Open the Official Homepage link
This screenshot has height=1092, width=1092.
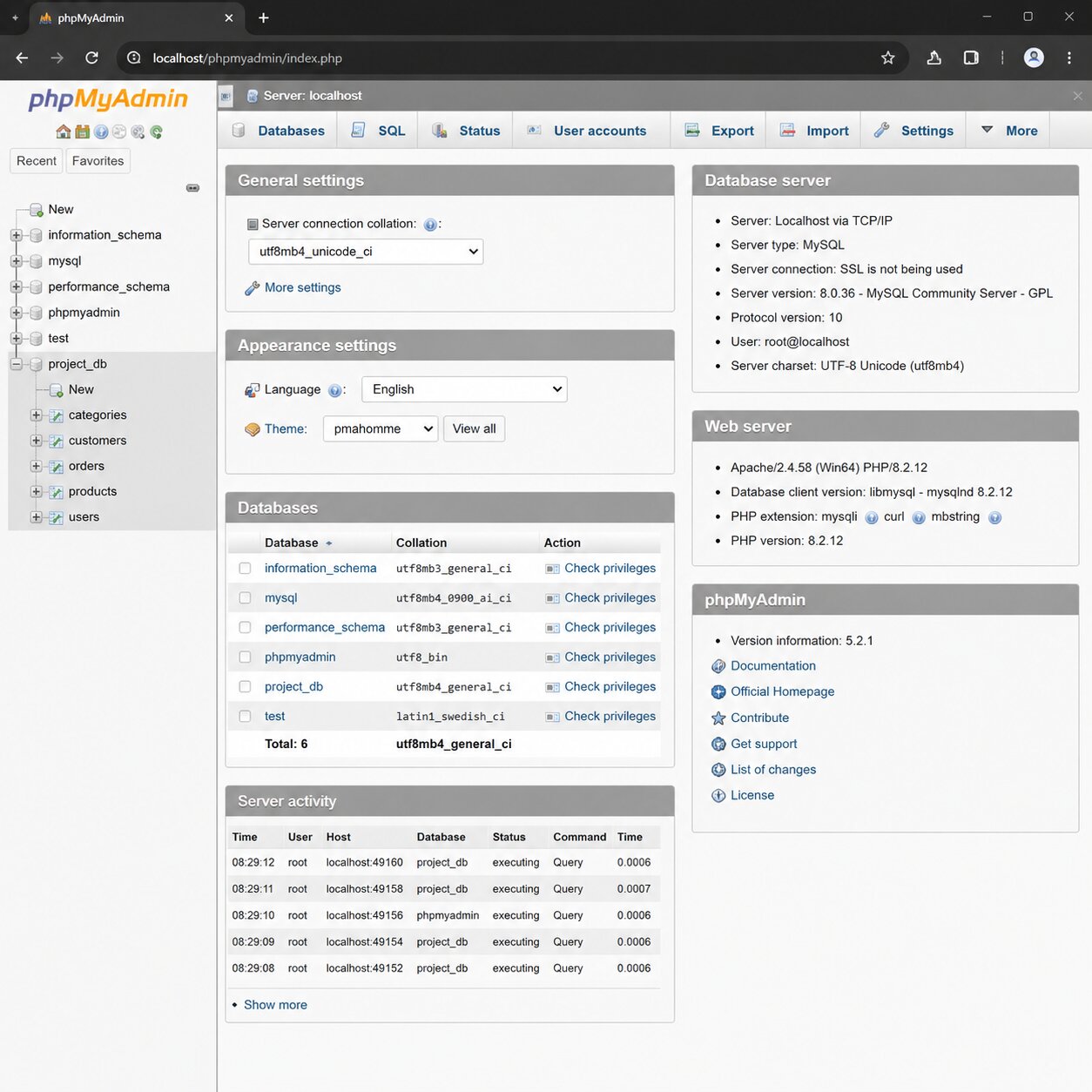click(x=783, y=691)
